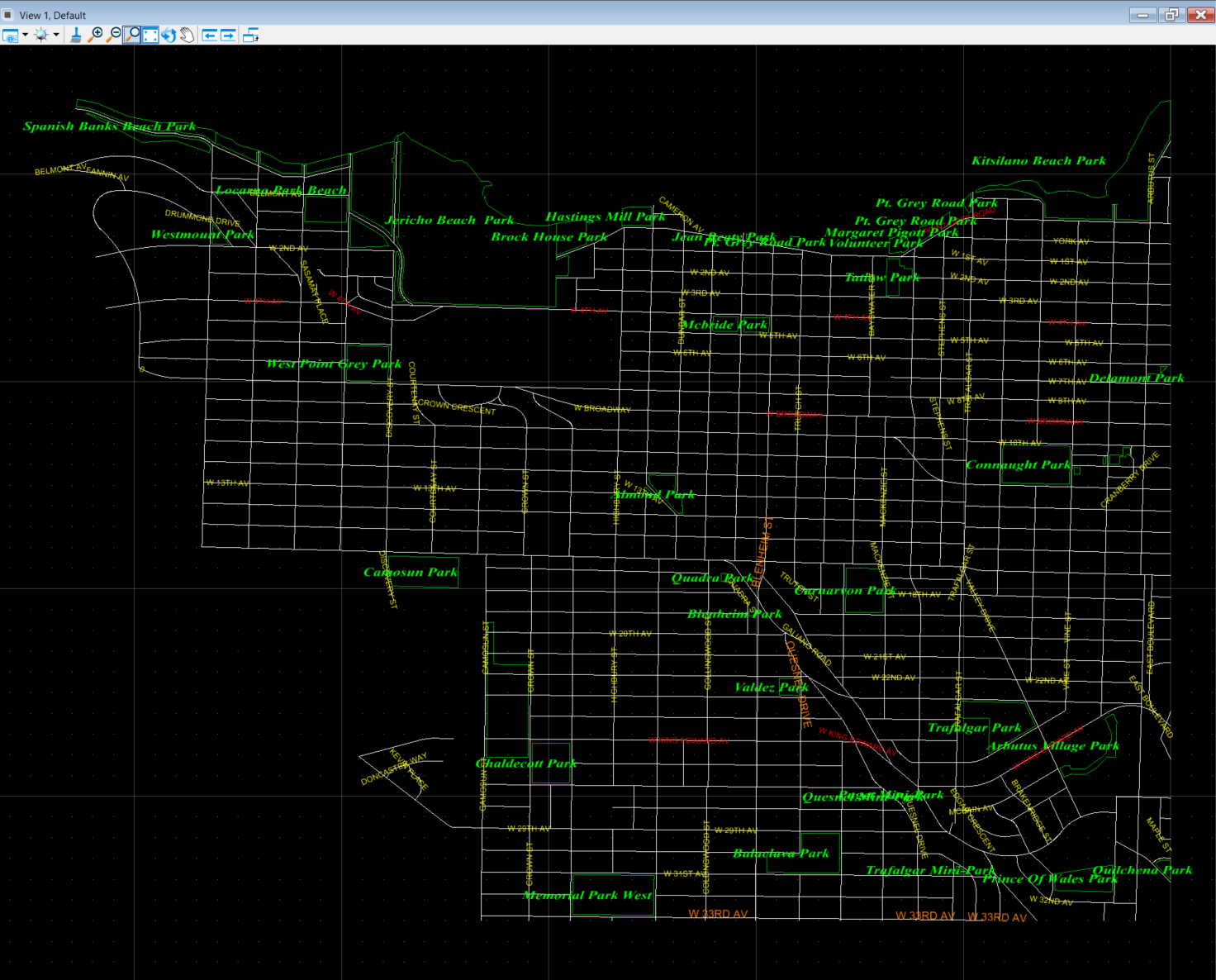Select the Memorial Park West label
Screen dimensions: 1216x980
[587, 895]
